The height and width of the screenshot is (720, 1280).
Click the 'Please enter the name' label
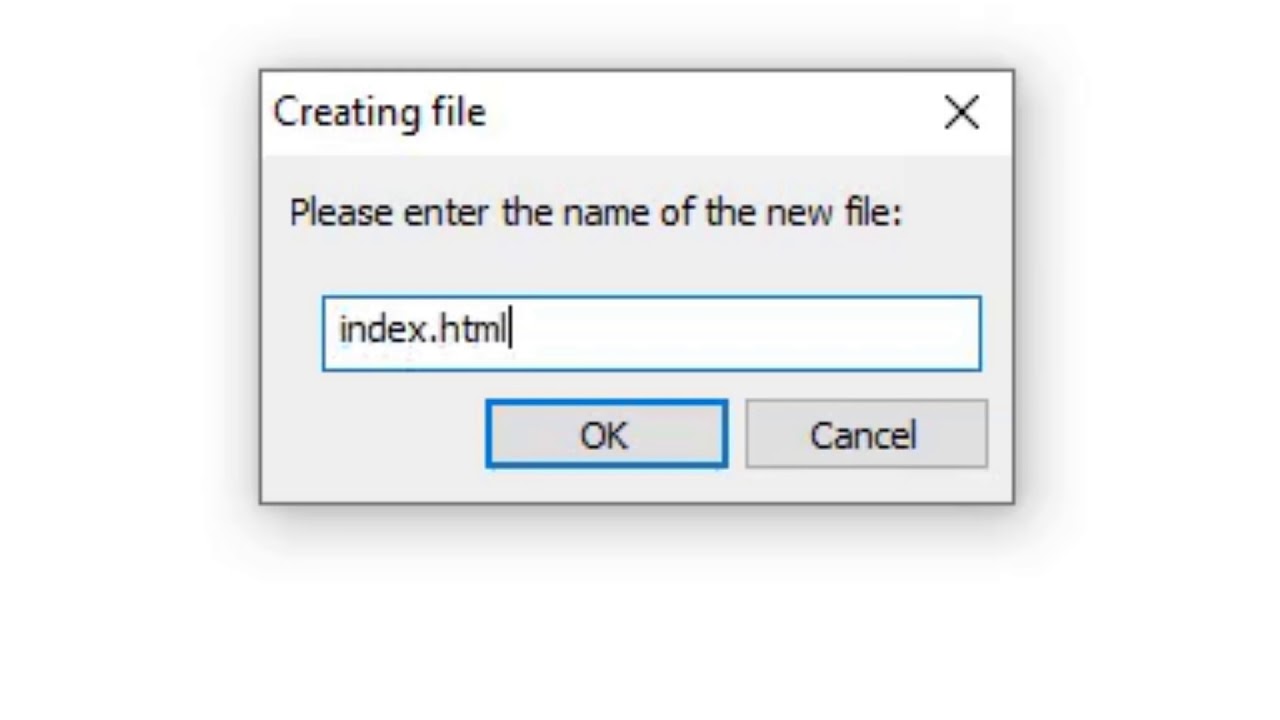[x=595, y=213]
